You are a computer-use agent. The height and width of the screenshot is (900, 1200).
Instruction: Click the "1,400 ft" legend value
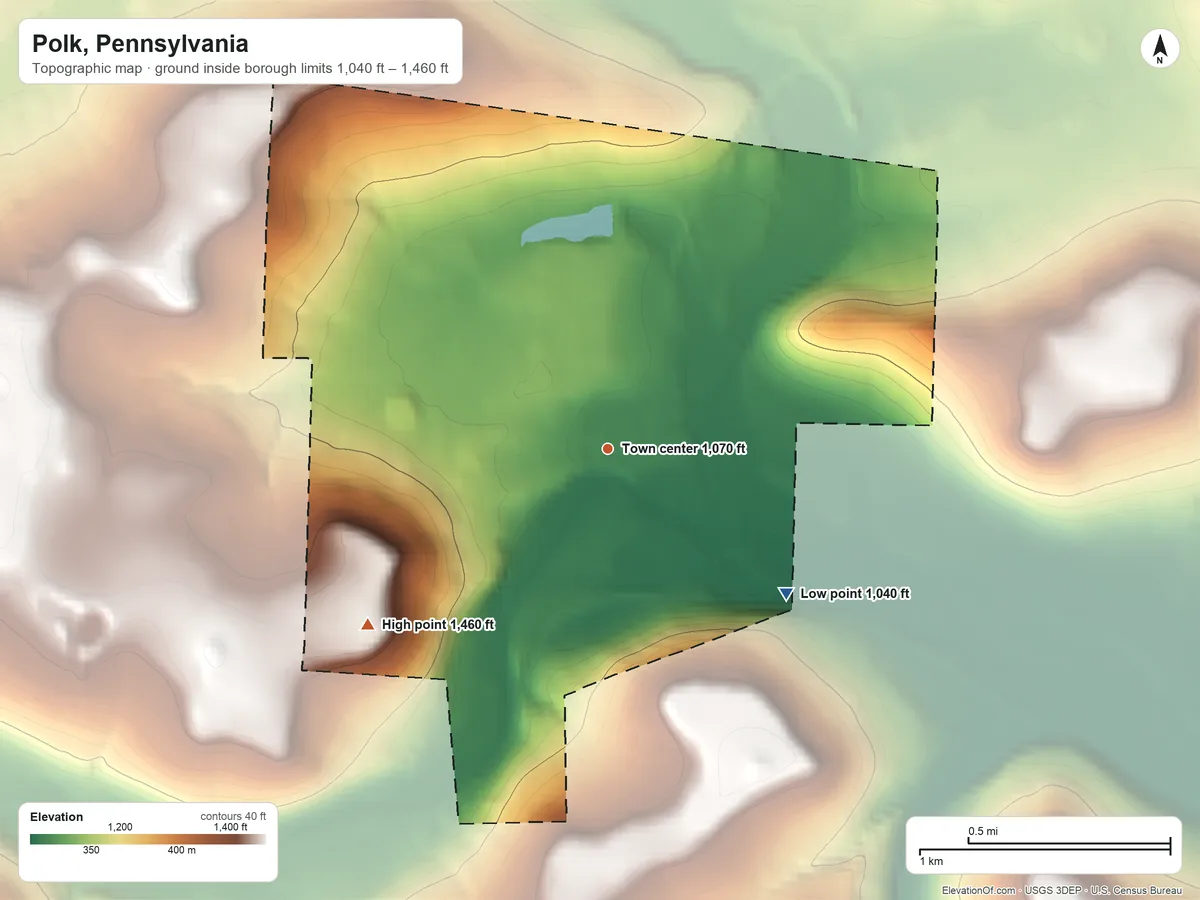click(231, 827)
